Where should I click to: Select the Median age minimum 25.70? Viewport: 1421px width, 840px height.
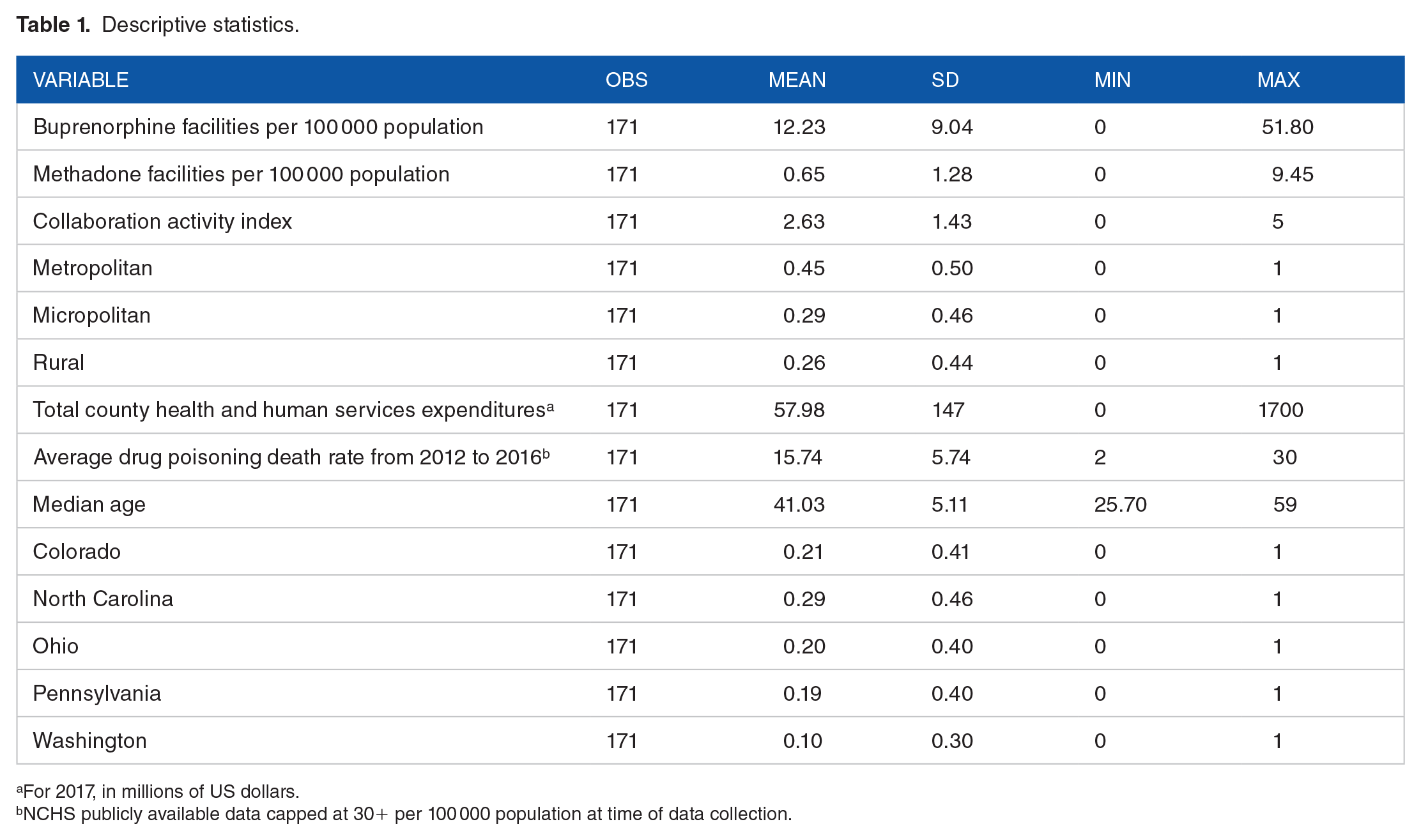click(x=1121, y=505)
